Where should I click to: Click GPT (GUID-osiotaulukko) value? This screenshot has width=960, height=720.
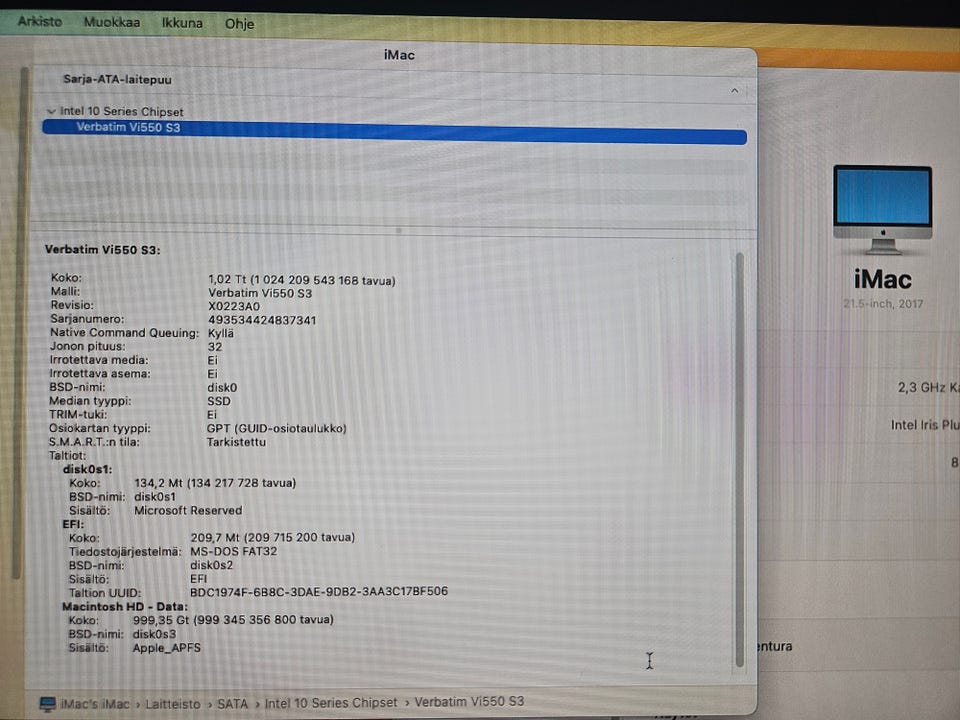coord(277,429)
